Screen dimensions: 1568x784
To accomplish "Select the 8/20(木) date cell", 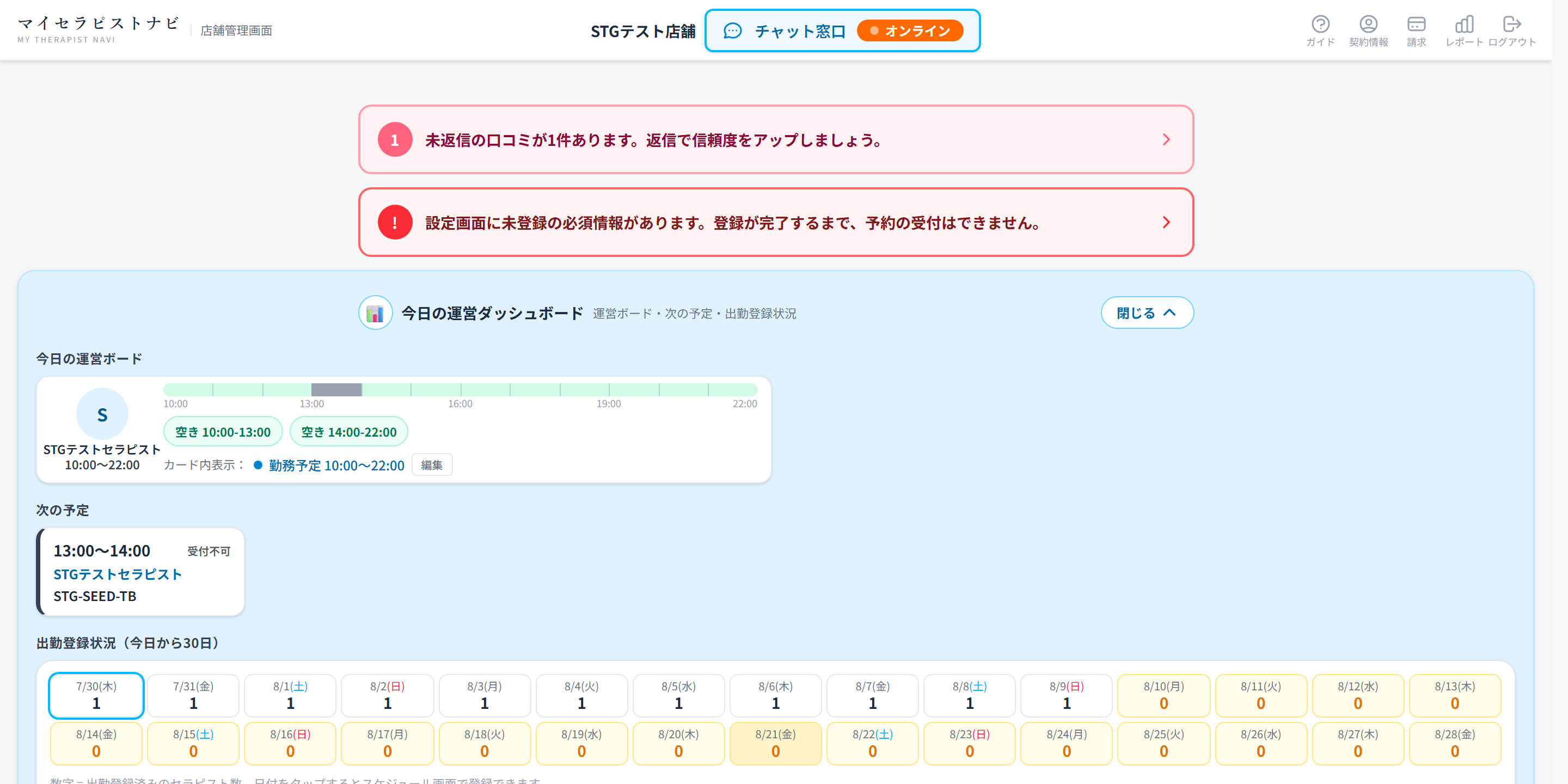I will [x=679, y=743].
